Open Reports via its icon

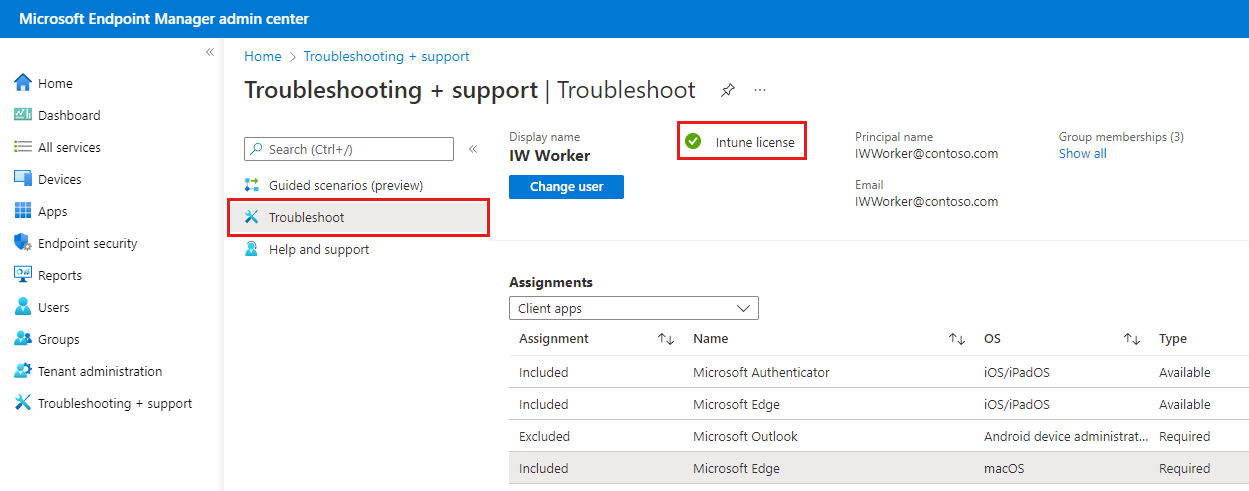pyautogui.click(x=23, y=275)
